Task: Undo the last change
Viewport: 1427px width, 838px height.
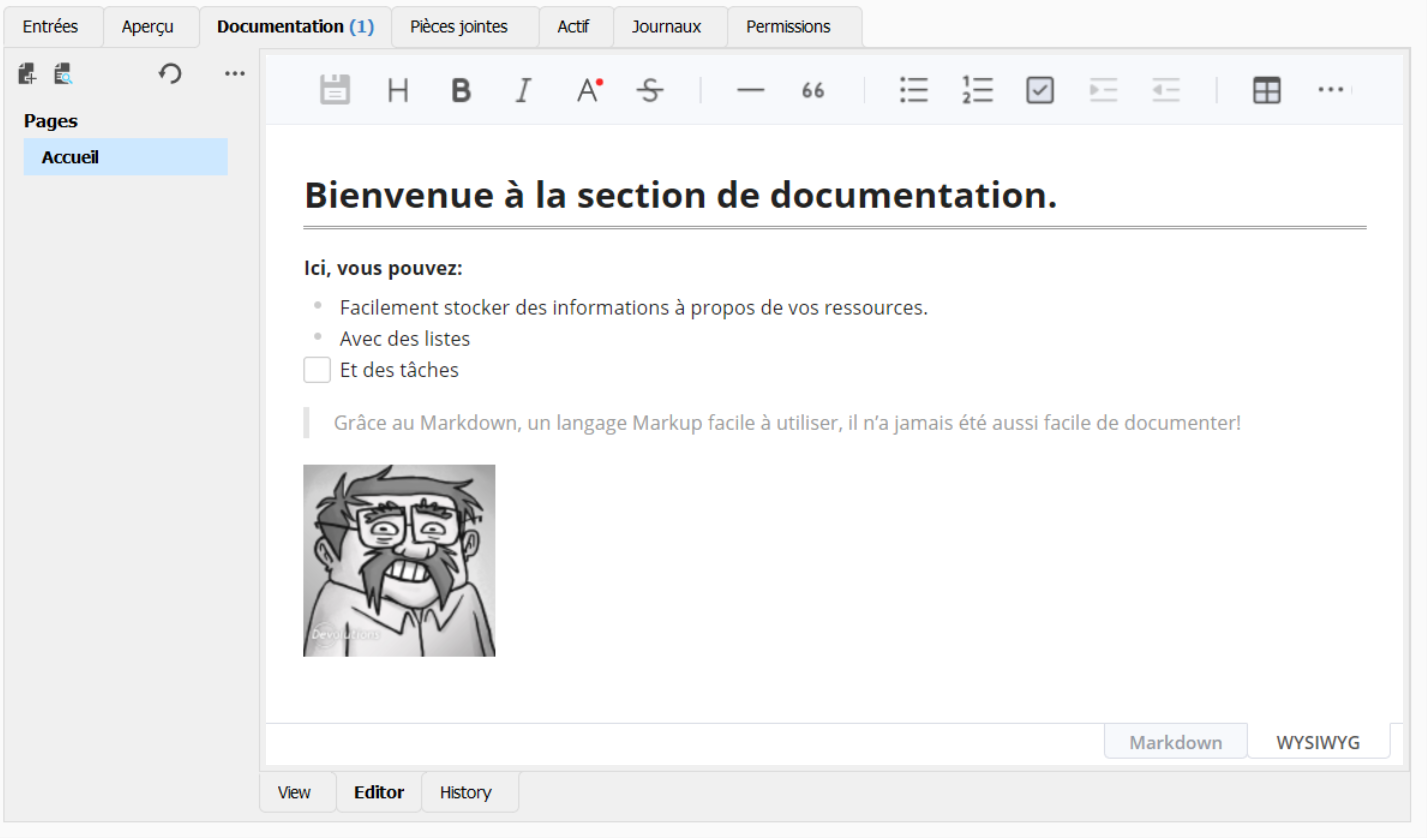Action: tap(169, 73)
